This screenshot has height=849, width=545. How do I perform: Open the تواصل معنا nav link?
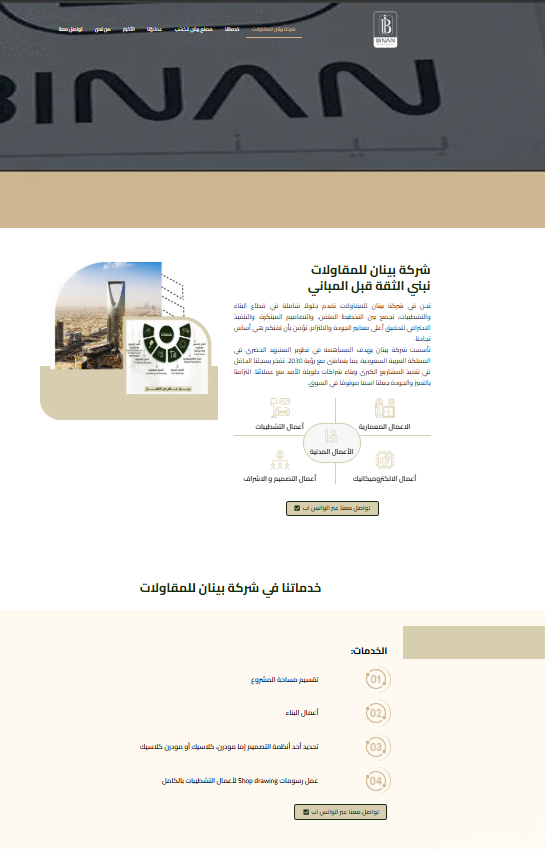(71, 29)
